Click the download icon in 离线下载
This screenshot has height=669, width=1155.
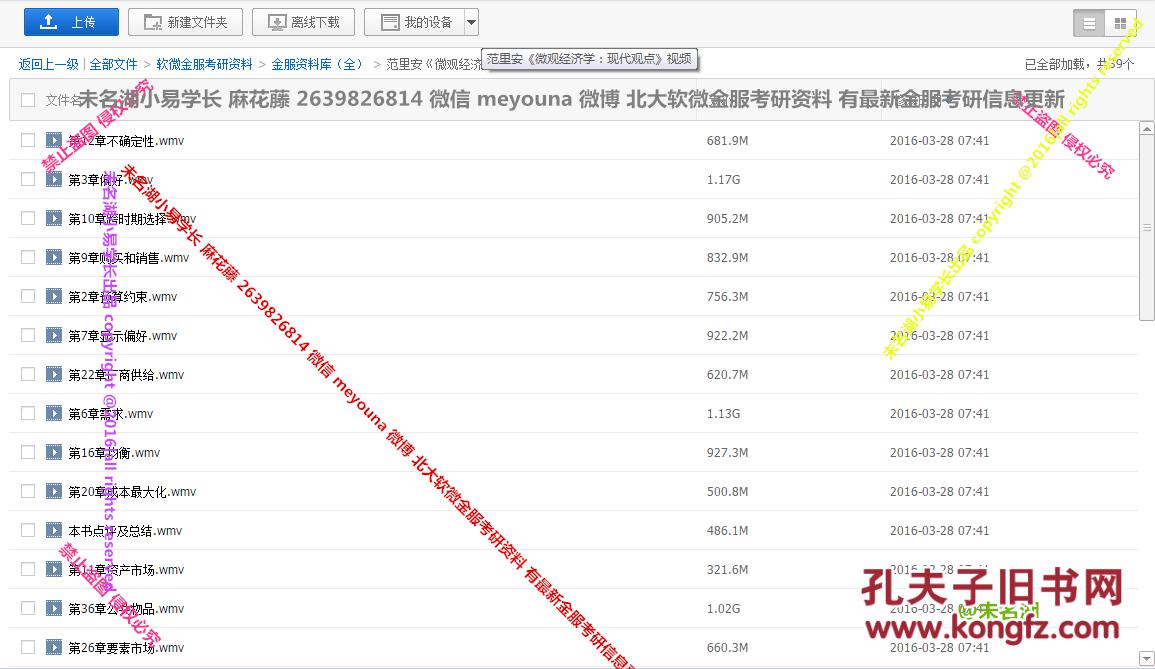277,23
